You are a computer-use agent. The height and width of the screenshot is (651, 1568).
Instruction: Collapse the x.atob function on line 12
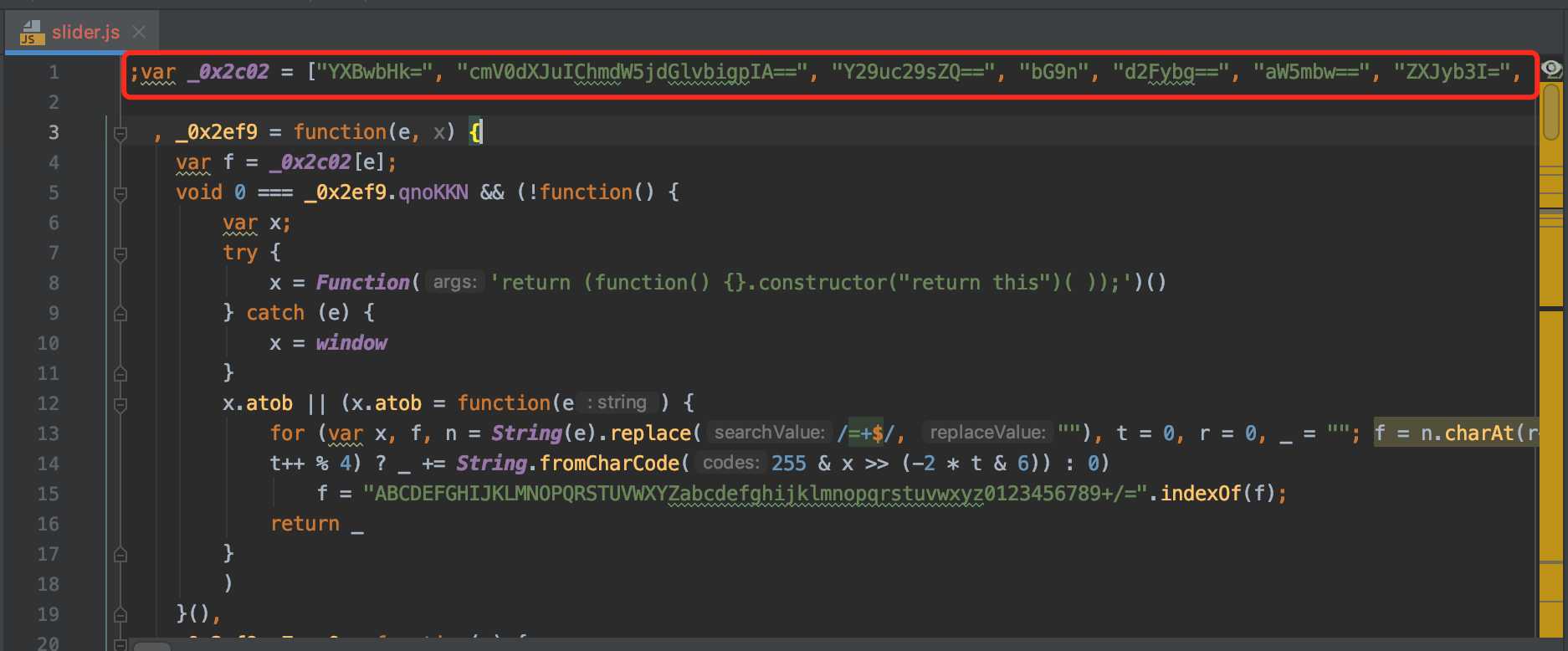point(120,404)
